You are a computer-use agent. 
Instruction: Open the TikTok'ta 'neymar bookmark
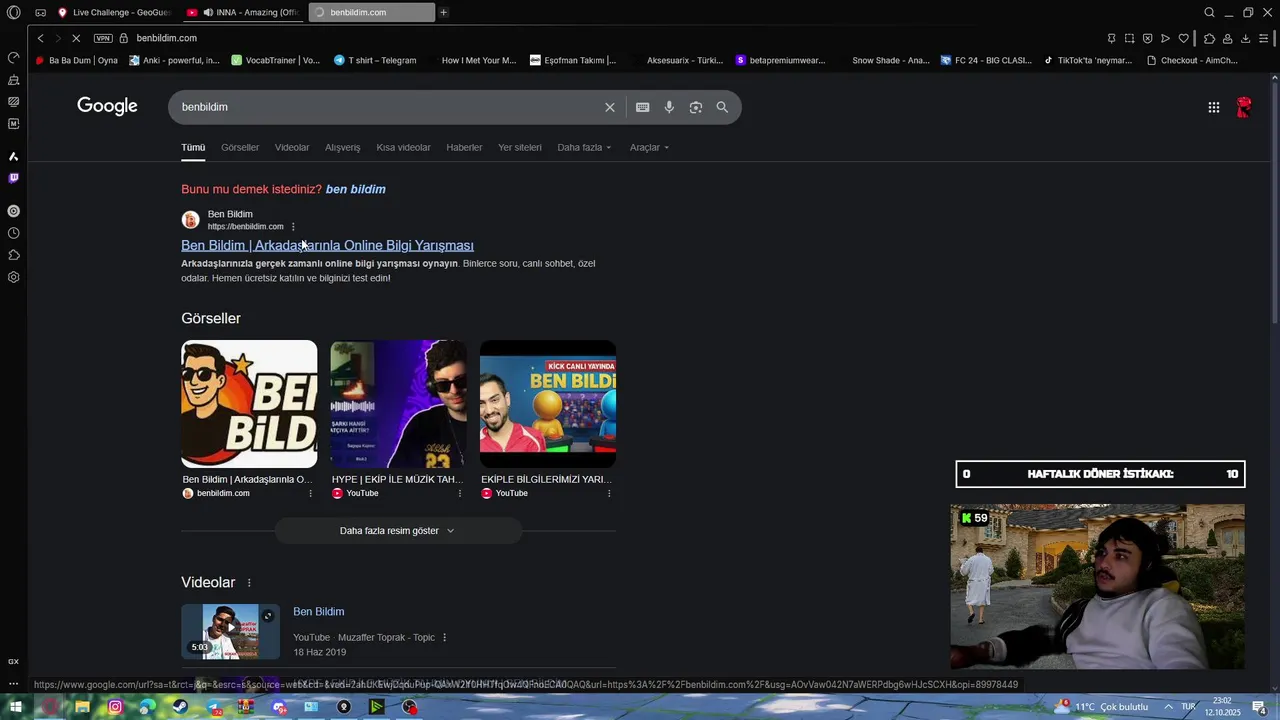click(1088, 60)
